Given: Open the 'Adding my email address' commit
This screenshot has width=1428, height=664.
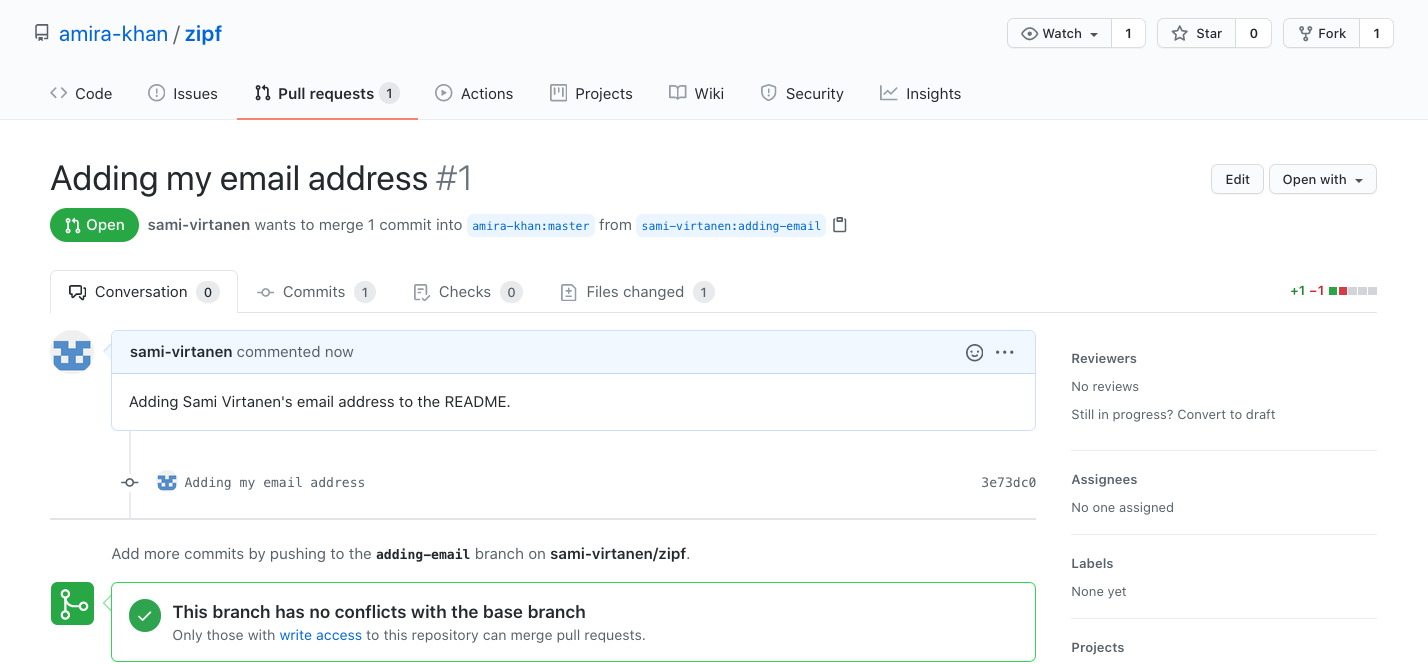Looking at the screenshot, I should pyautogui.click(x=275, y=482).
